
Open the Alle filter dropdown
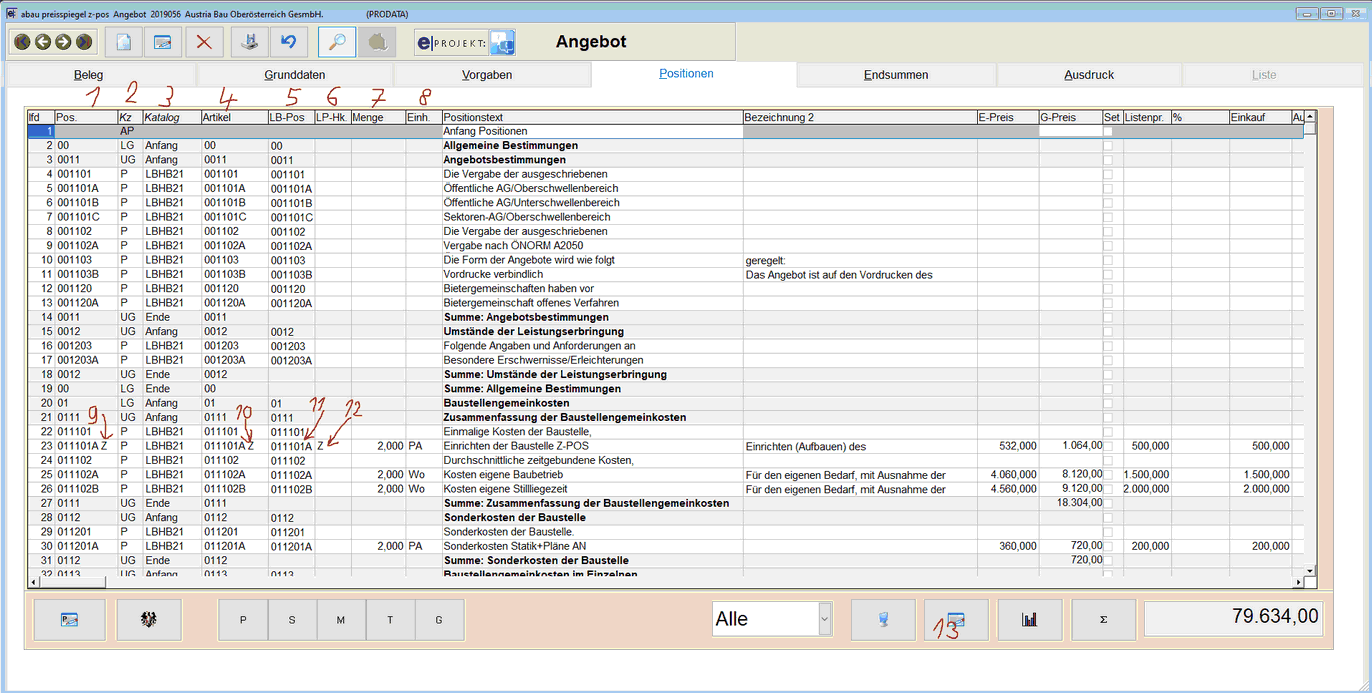825,620
